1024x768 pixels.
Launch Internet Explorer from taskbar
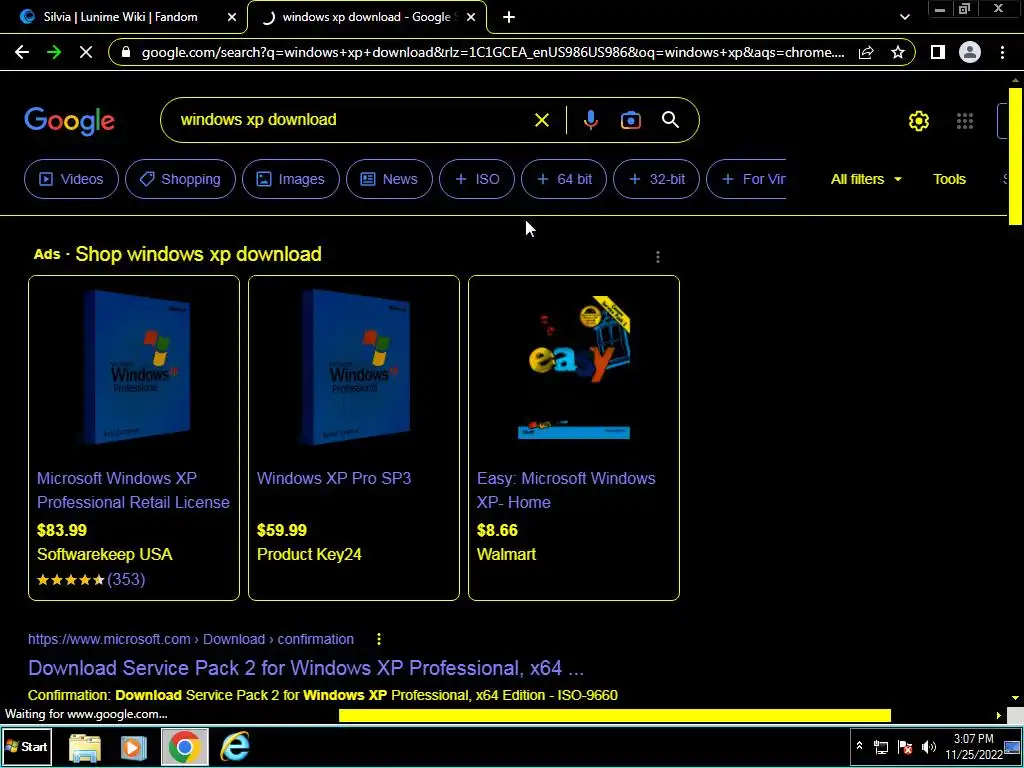tap(234, 747)
